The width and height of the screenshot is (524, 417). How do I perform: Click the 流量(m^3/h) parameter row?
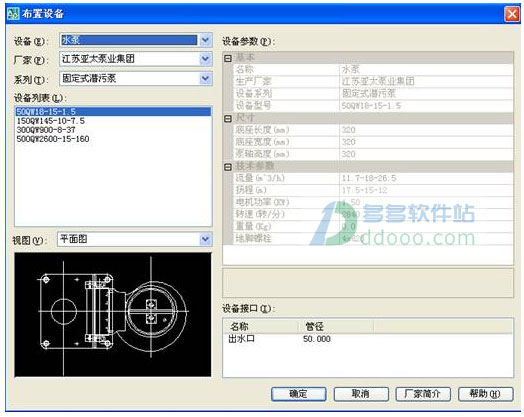pyautogui.click(x=373, y=178)
